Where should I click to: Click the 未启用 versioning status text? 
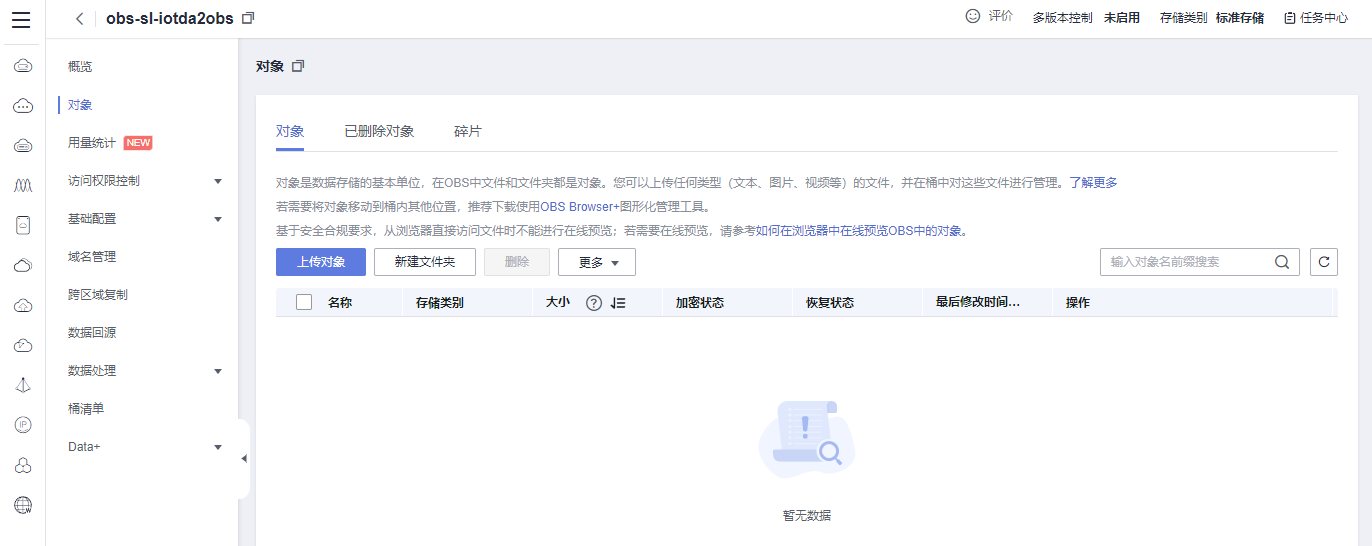click(x=1122, y=18)
